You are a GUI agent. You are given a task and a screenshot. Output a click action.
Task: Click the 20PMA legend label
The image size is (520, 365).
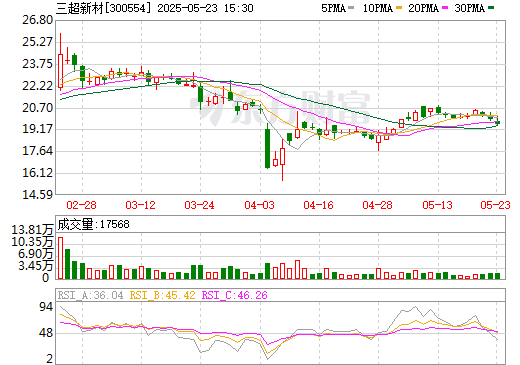(423, 8)
